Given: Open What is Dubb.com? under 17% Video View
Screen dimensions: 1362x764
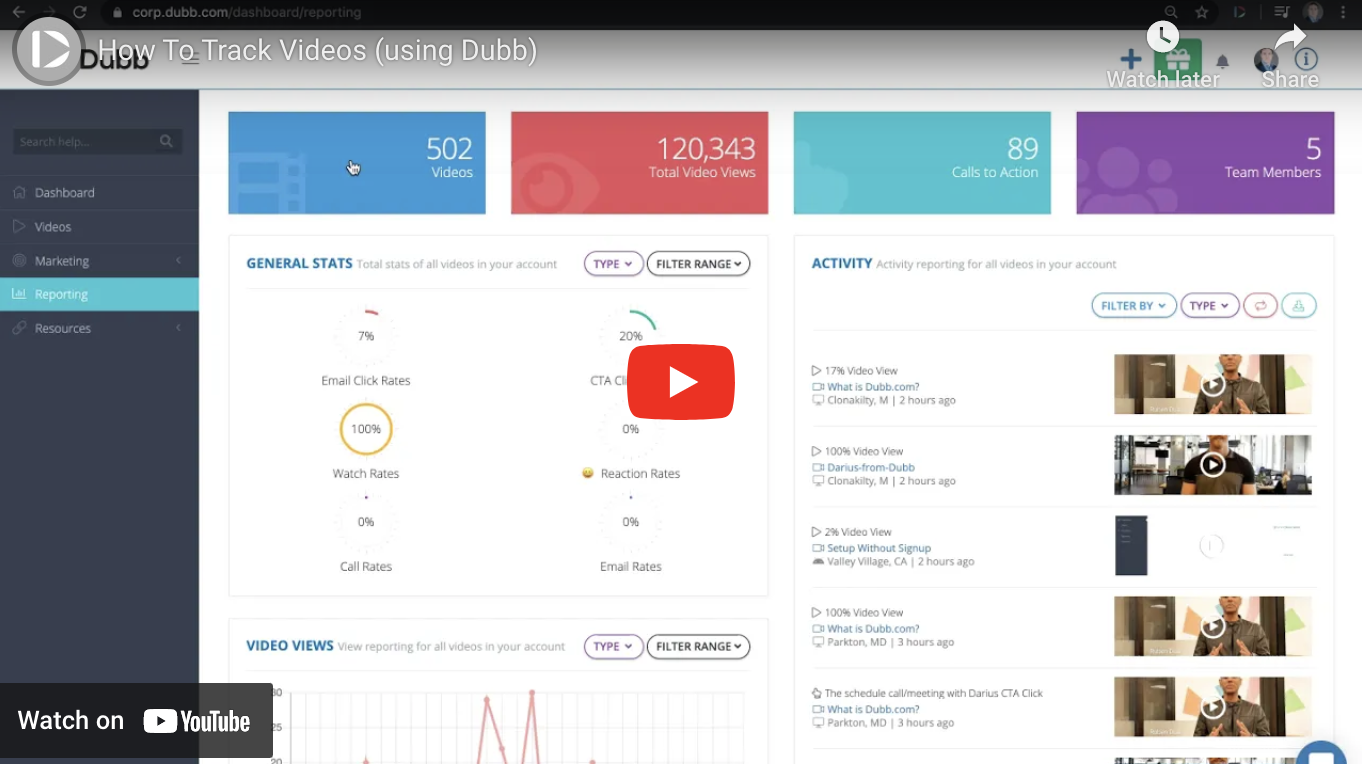Looking at the screenshot, I should 873,386.
